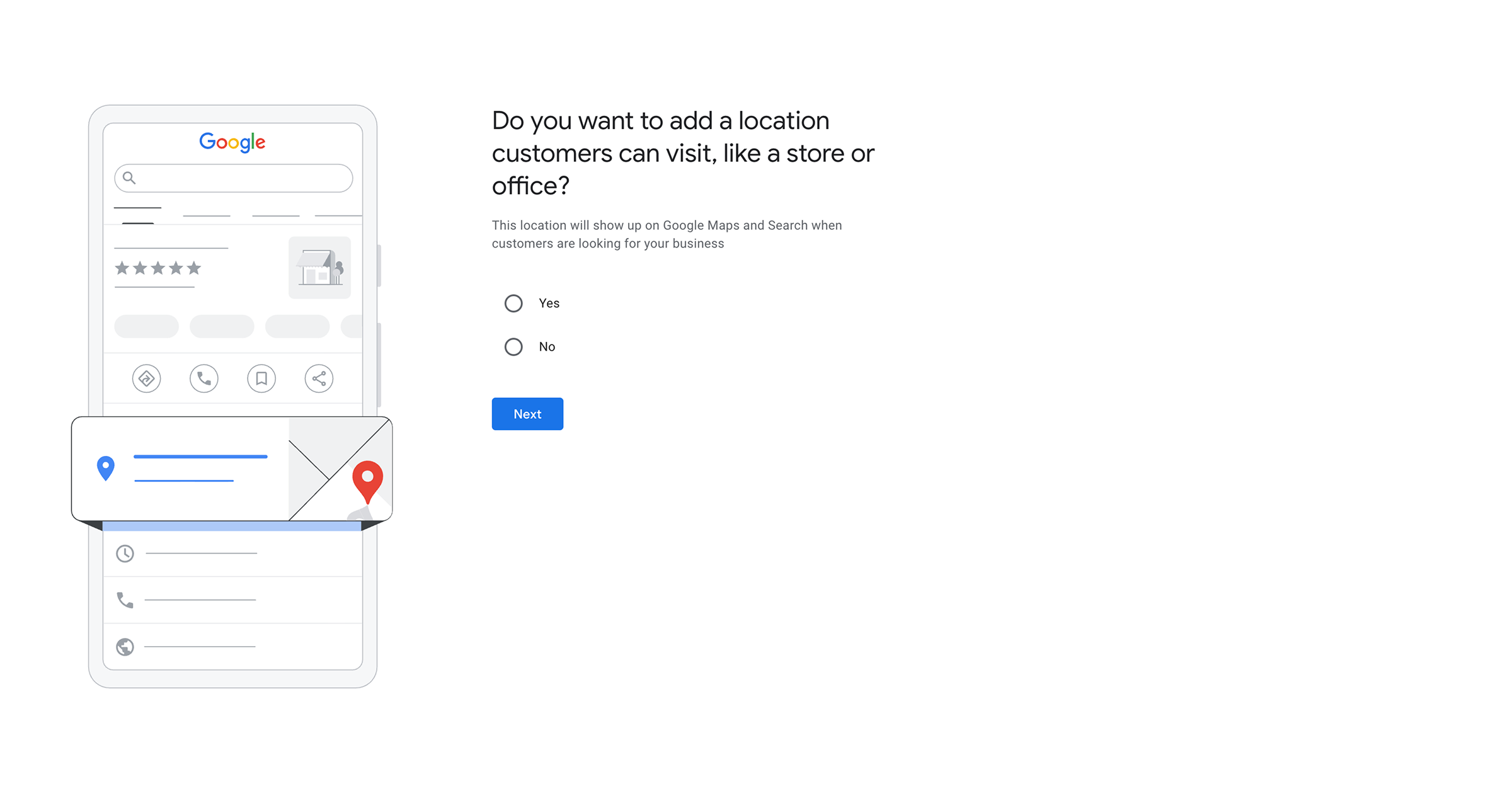Select the "No" radio button
The height and width of the screenshot is (791, 1512).
pos(513,347)
